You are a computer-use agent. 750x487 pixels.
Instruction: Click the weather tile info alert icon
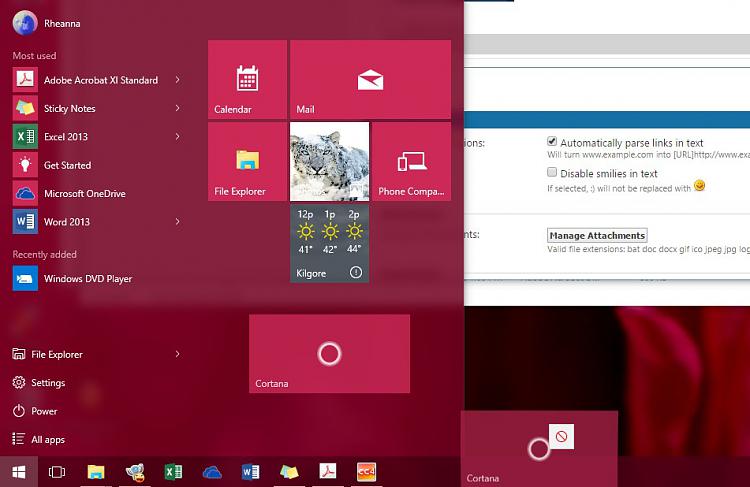click(356, 272)
